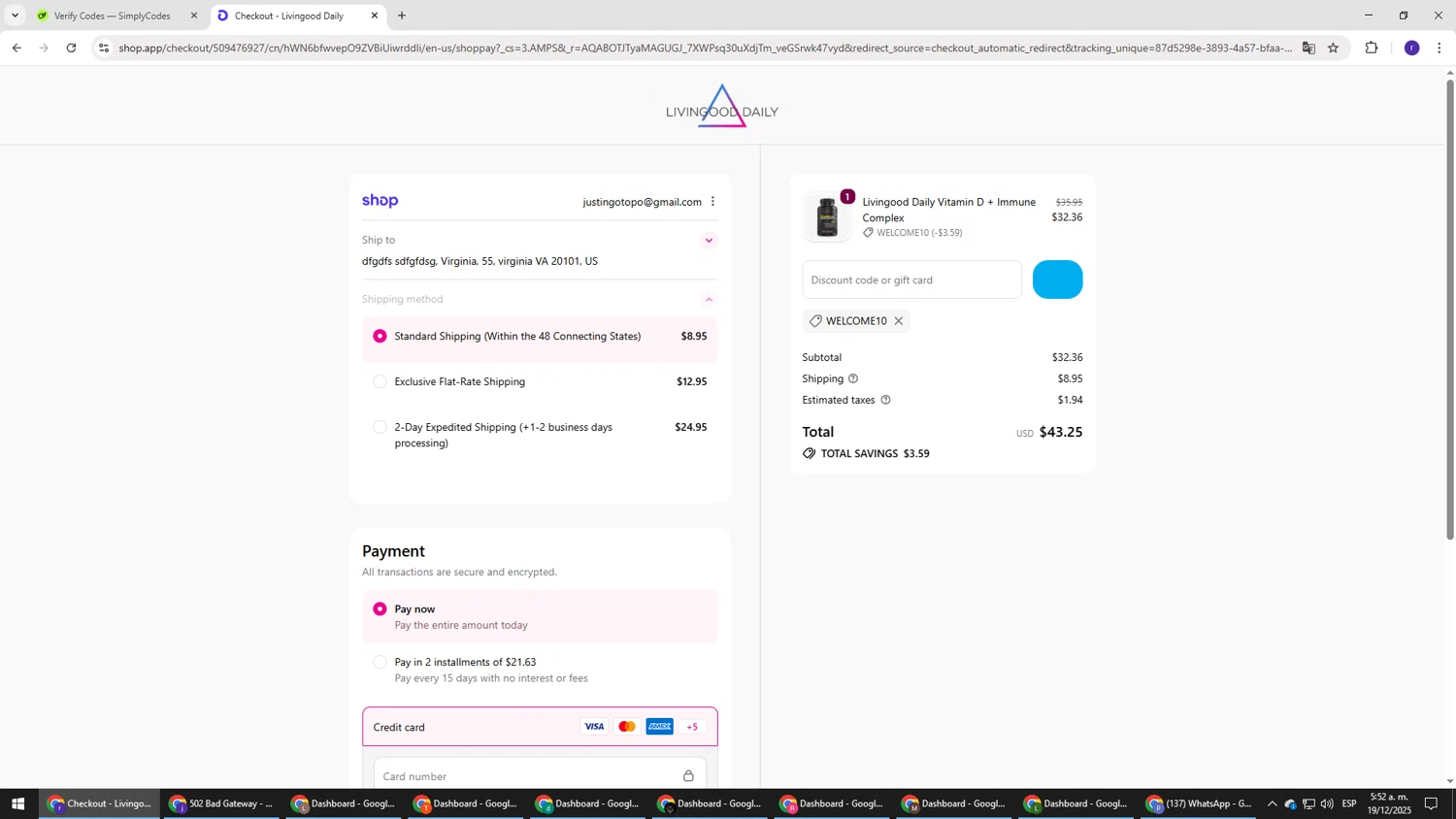1456x819 pixels.
Task: Click the shipping address text
Action: coord(480,262)
